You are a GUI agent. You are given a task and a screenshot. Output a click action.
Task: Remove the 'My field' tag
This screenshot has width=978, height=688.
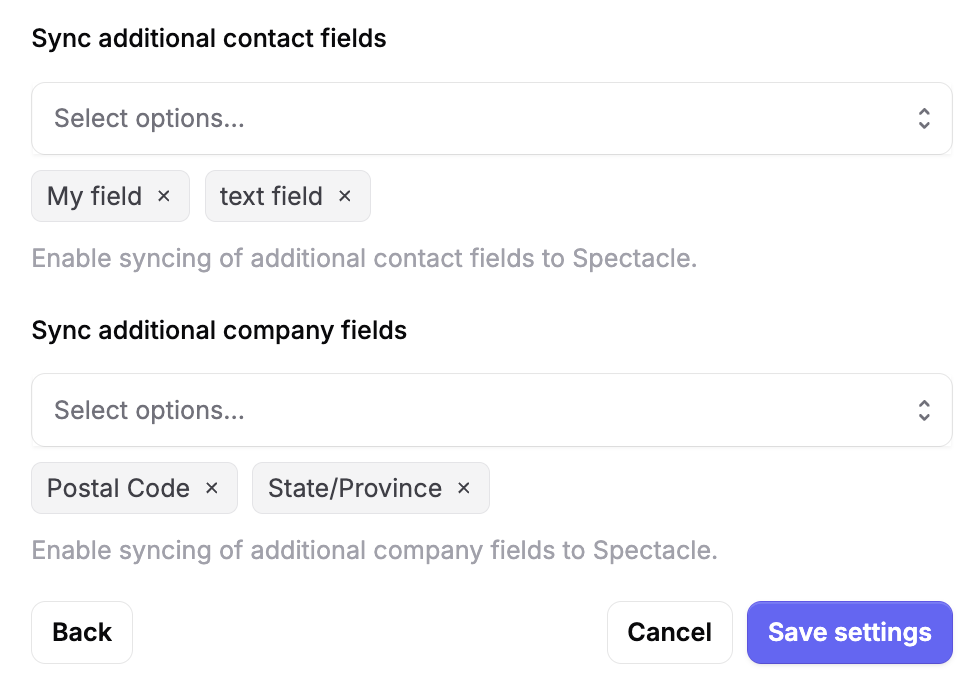click(x=164, y=196)
